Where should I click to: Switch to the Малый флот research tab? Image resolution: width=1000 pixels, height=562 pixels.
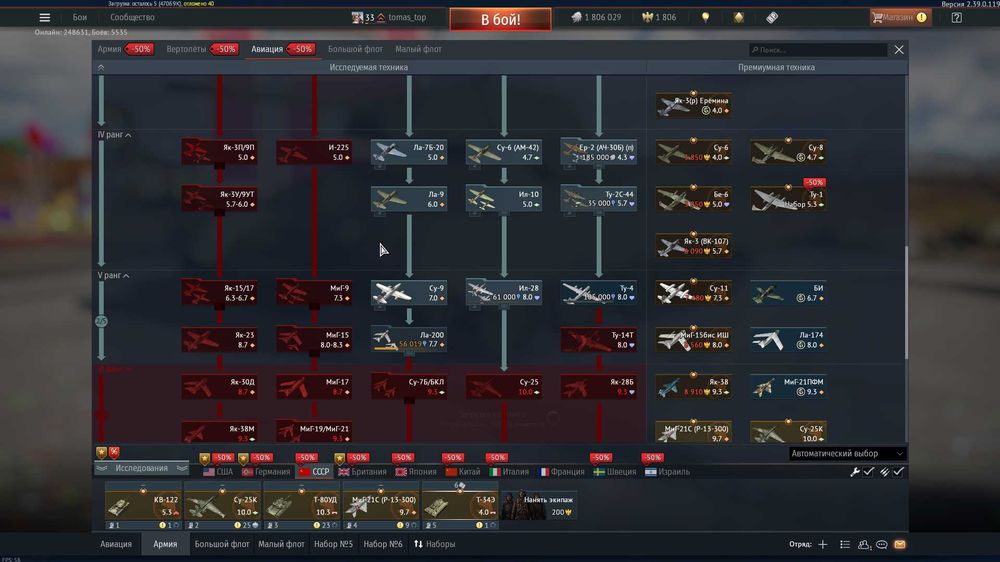click(418, 49)
